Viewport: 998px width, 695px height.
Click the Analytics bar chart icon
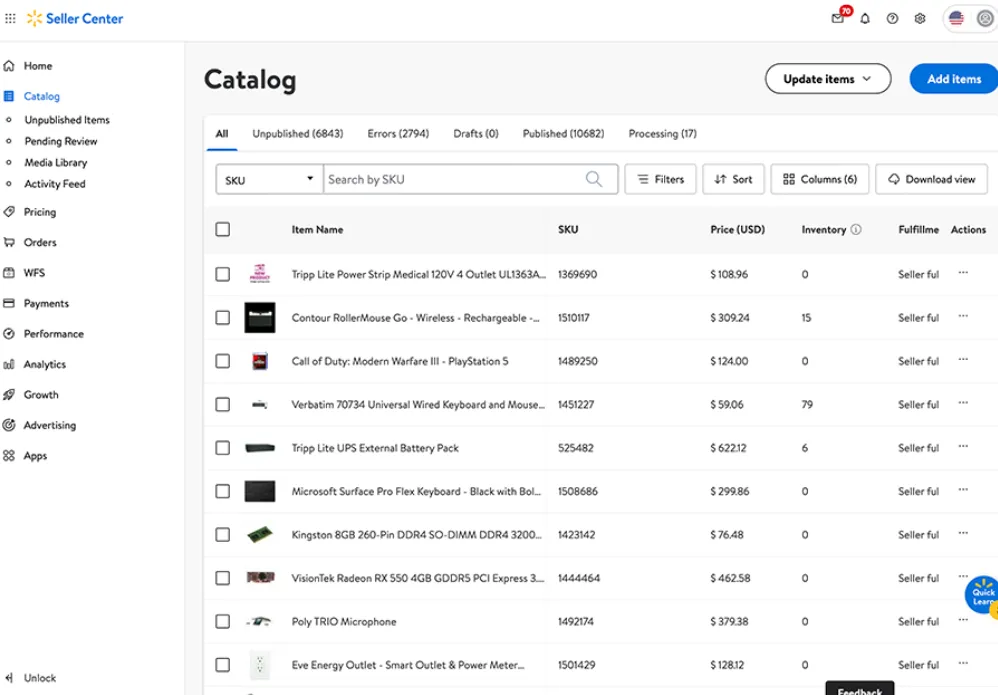click(x=9, y=364)
